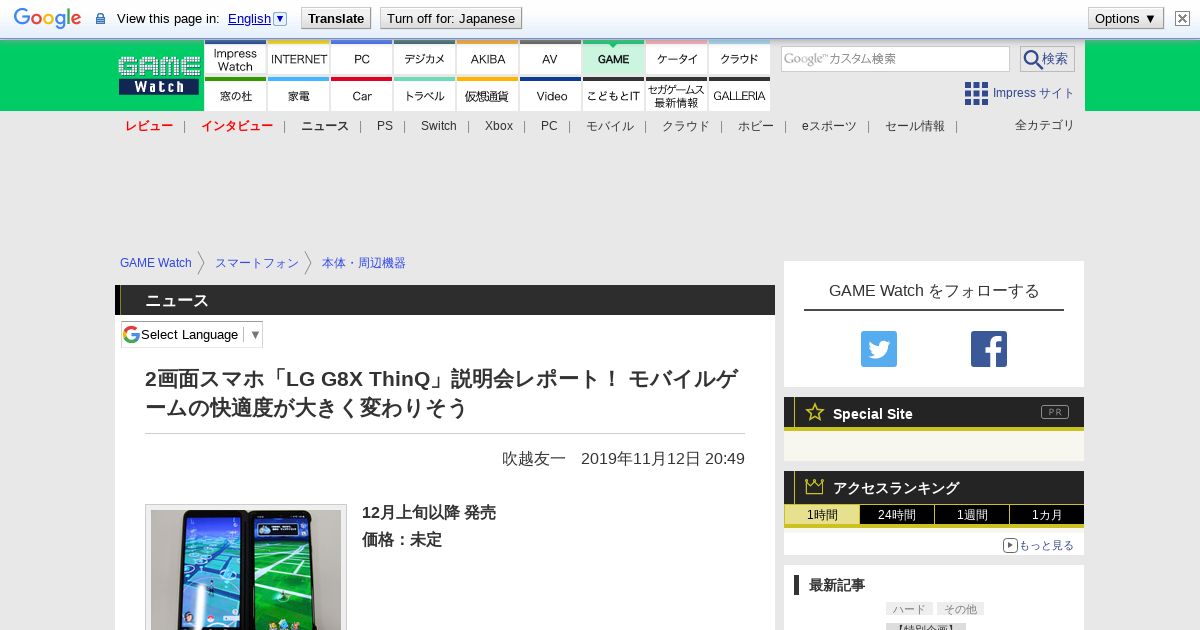Open デジカメ Watch tab
Screen dimensions: 1200x630
pos(425,58)
